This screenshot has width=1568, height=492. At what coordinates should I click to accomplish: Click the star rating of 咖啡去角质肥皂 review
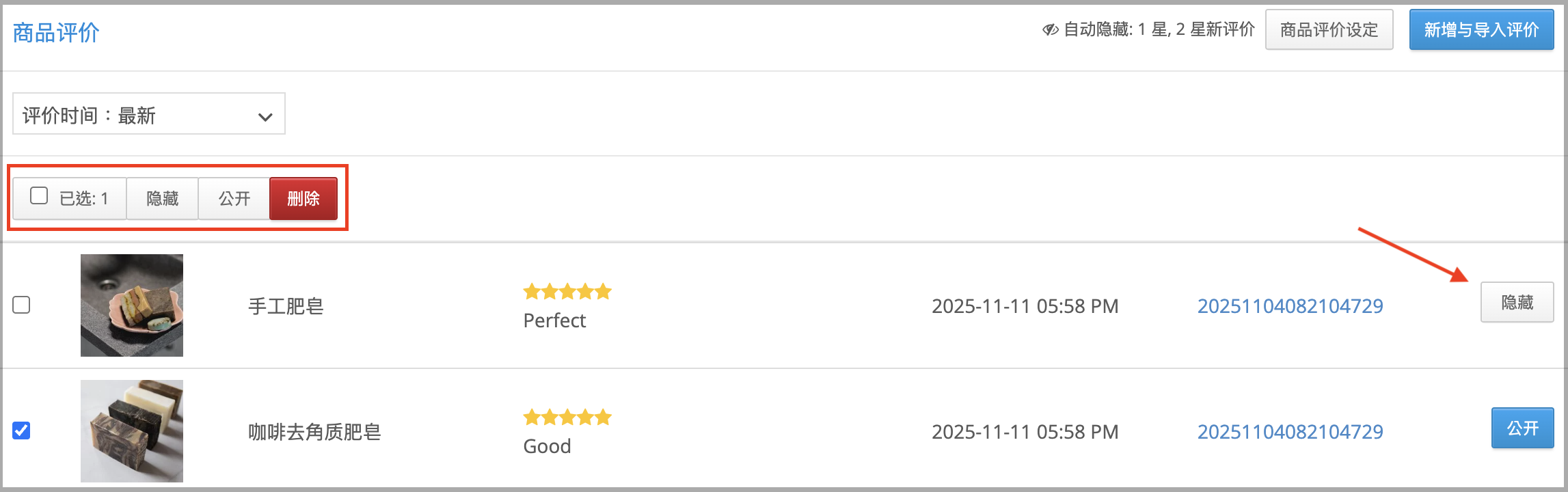pyautogui.click(x=567, y=417)
